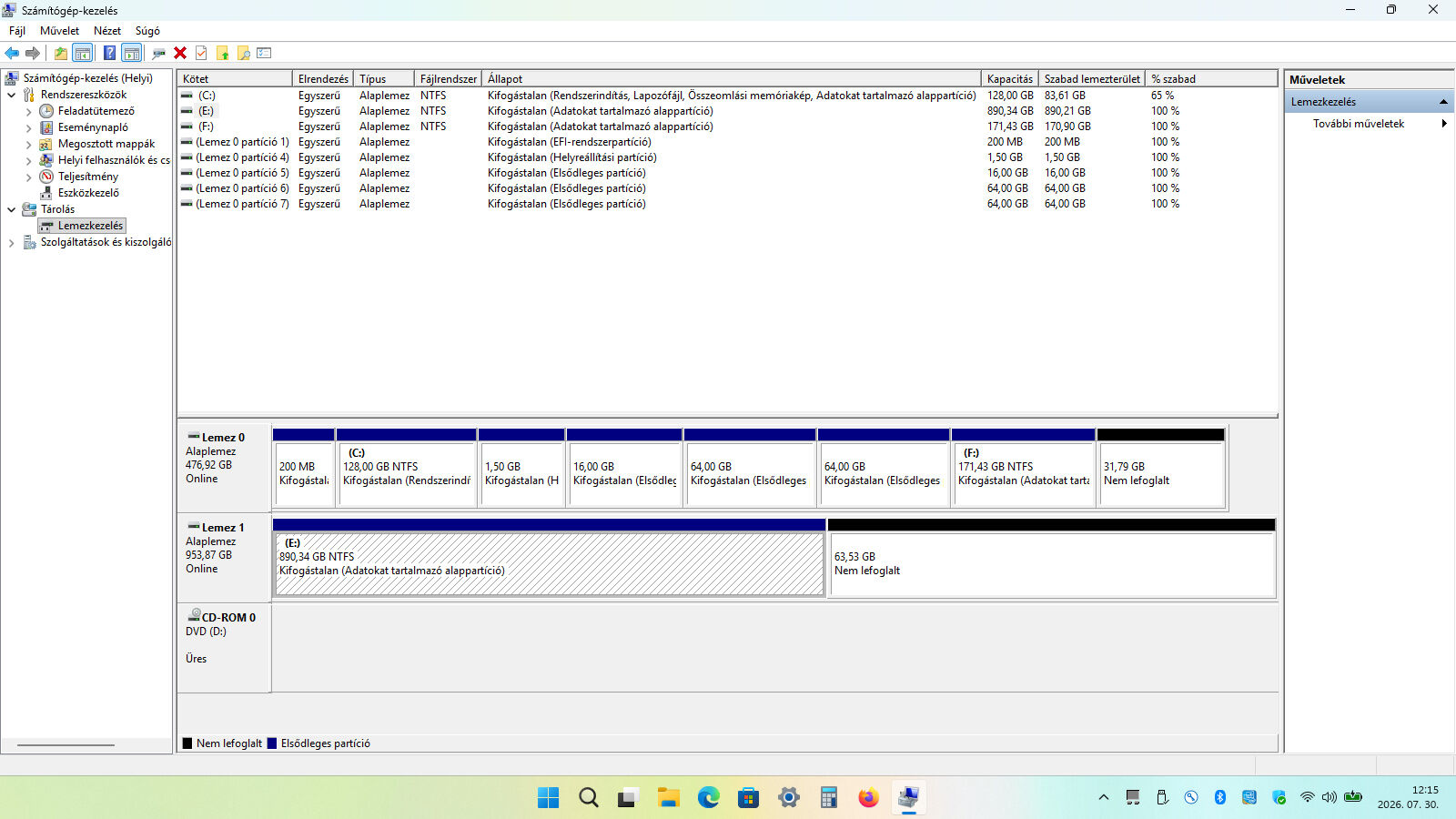Click the Up one level folder icon

coord(60,53)
